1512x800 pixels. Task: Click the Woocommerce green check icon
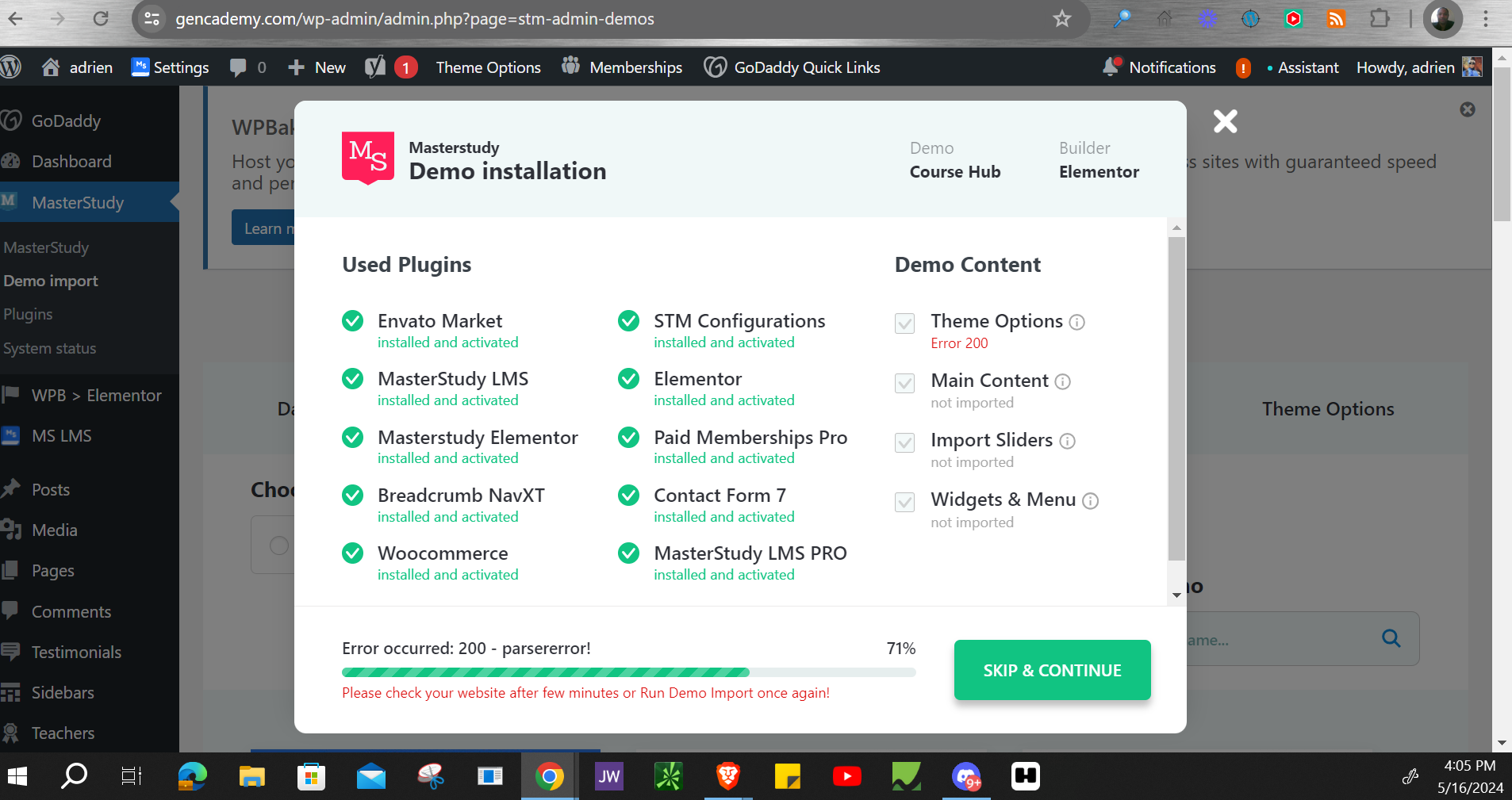352,553
